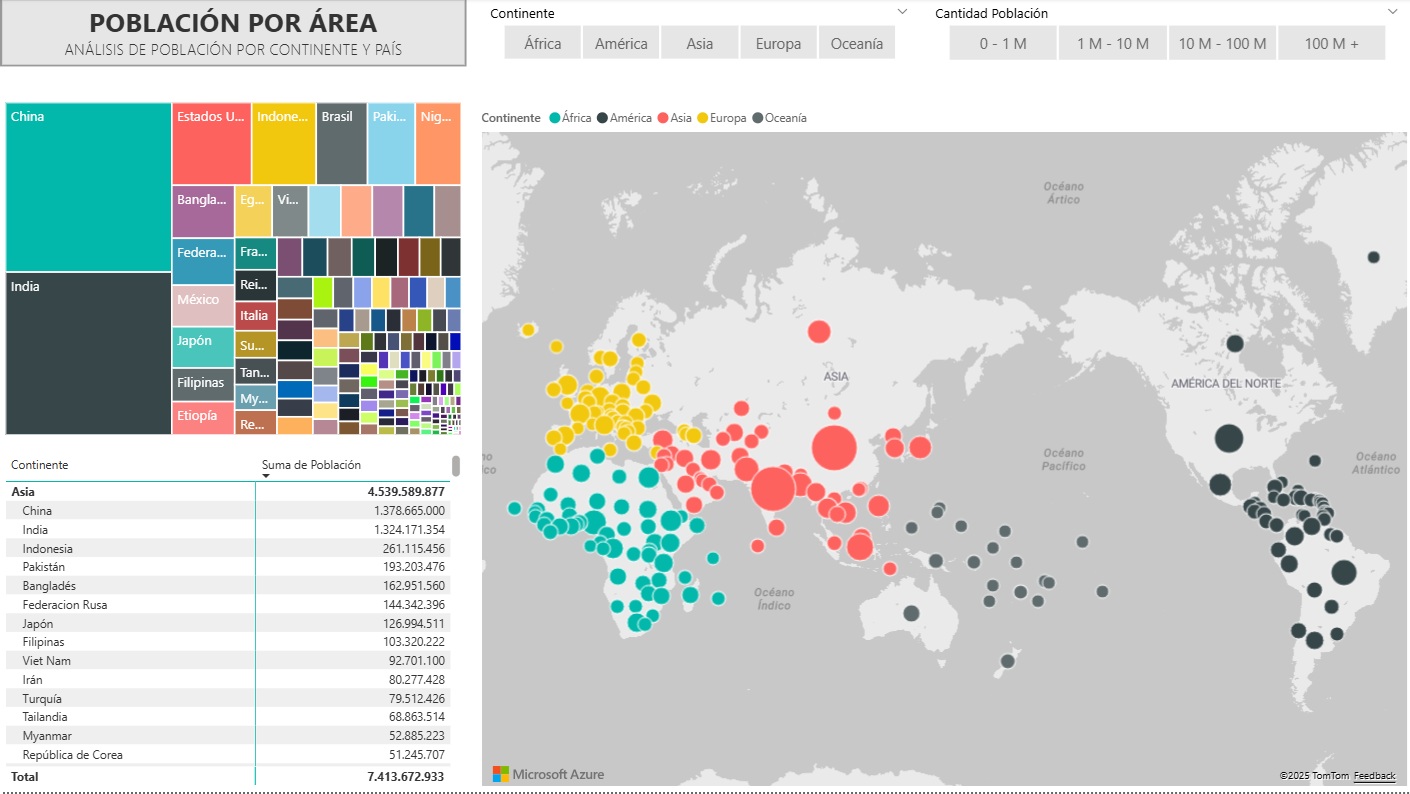Click the América dark legend dot
This screenshot has width=1410, height=794.
tap(602, 118)
